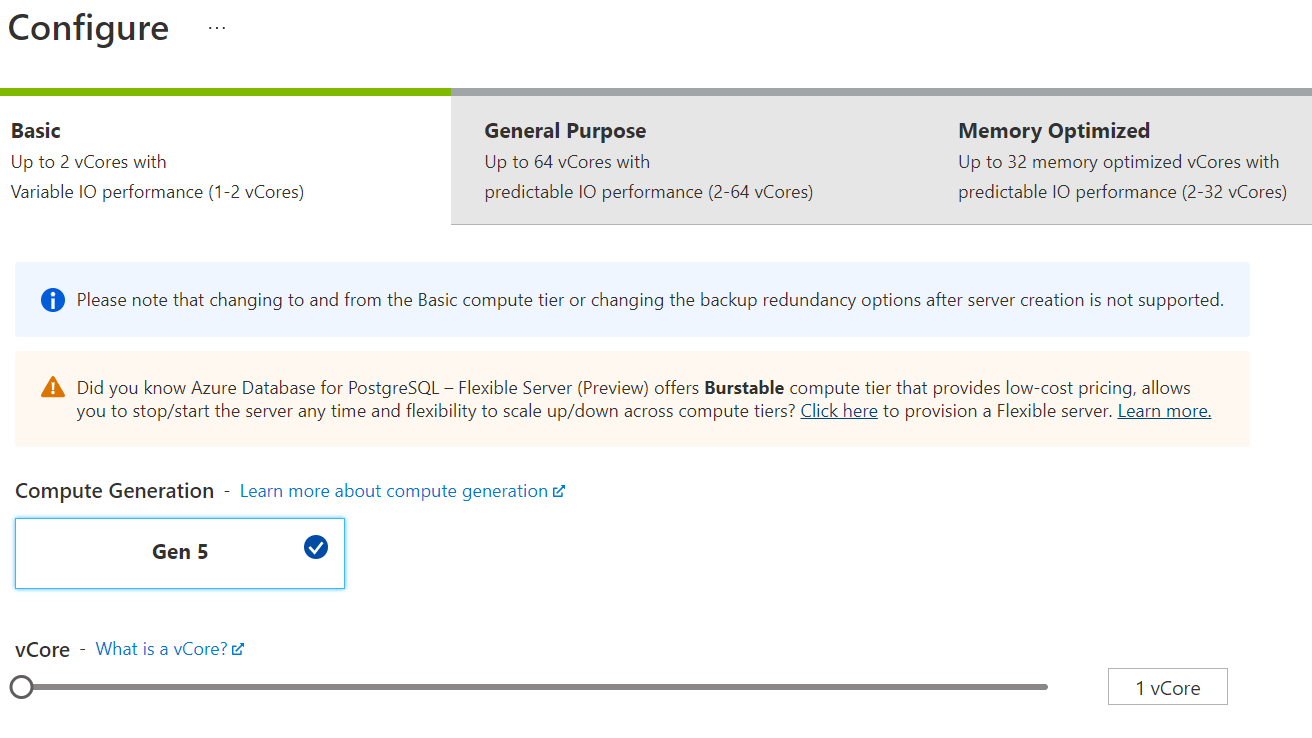Click the vCore slider handle

tap(21, 687)
